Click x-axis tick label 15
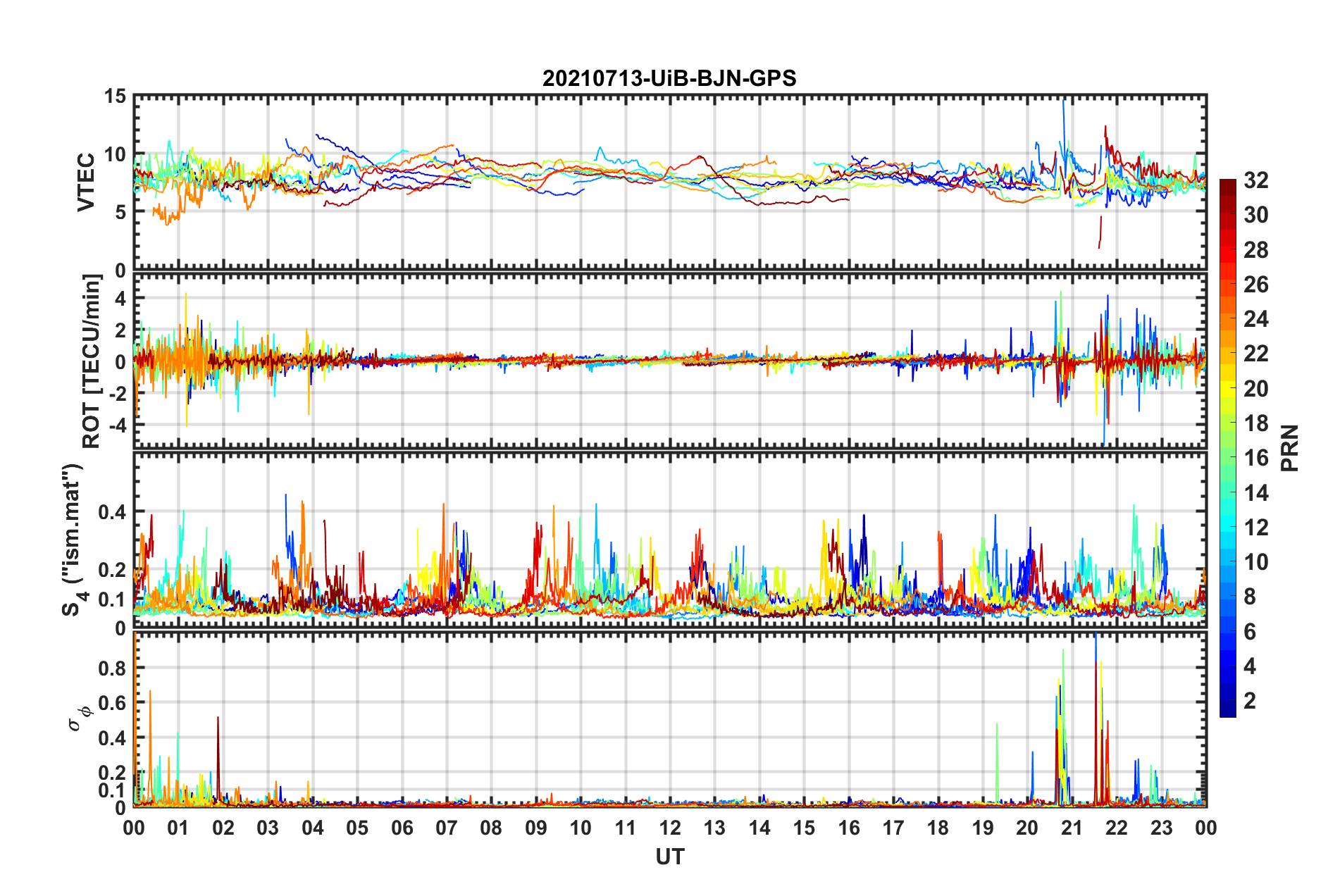This screenshot has width=1340, height=896. (x=804, y=828)
